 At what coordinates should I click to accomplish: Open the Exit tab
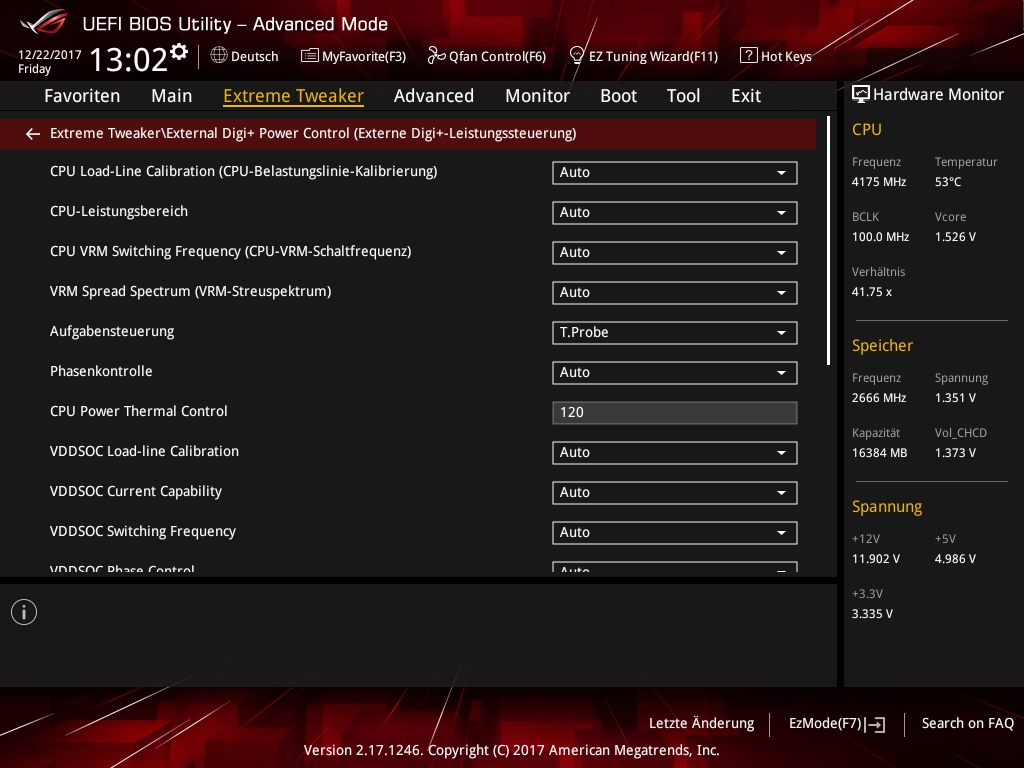click(x=746, y=96)
